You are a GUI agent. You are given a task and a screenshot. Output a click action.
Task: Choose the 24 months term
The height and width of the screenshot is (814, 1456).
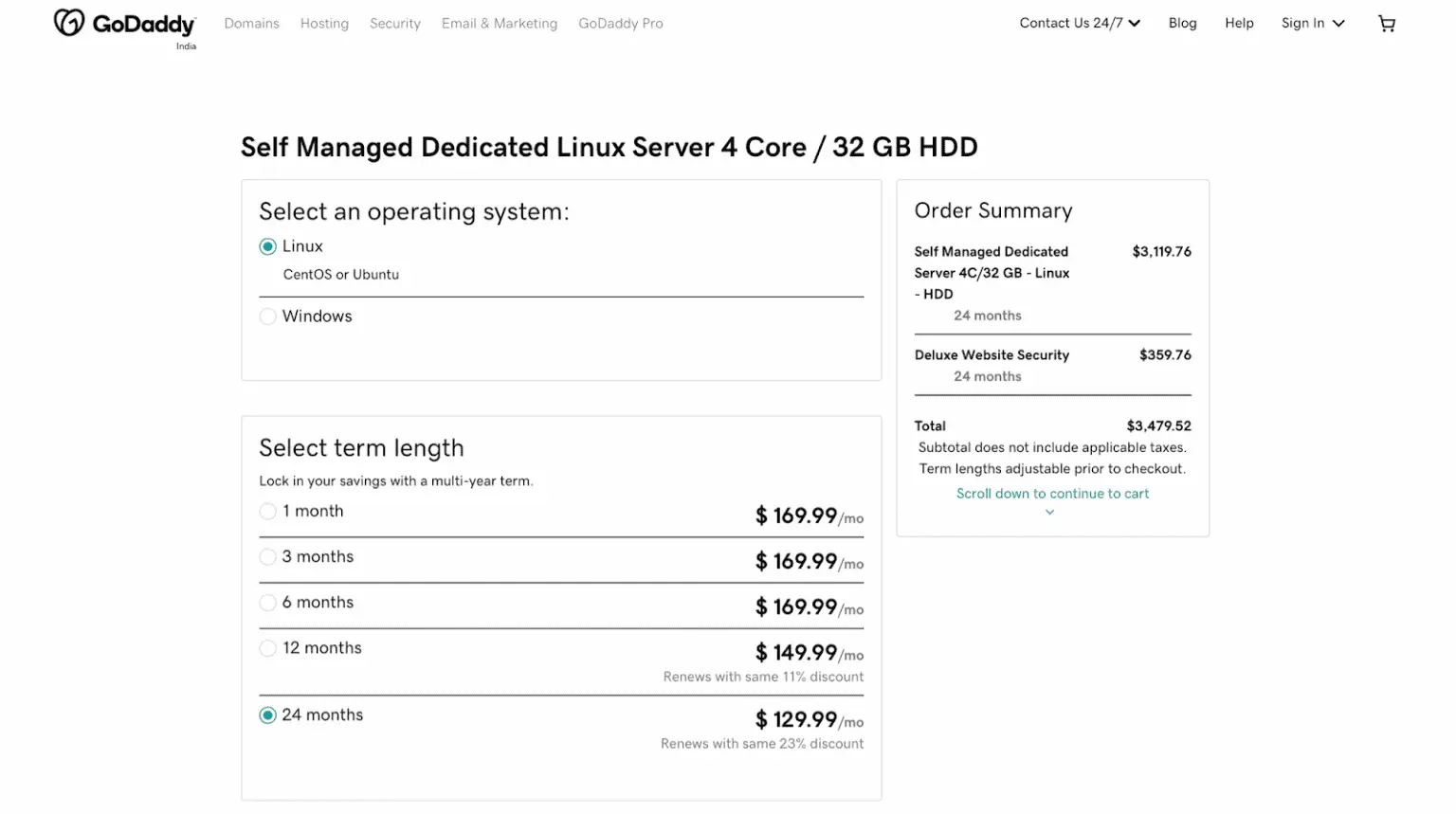tap(268, 715)
